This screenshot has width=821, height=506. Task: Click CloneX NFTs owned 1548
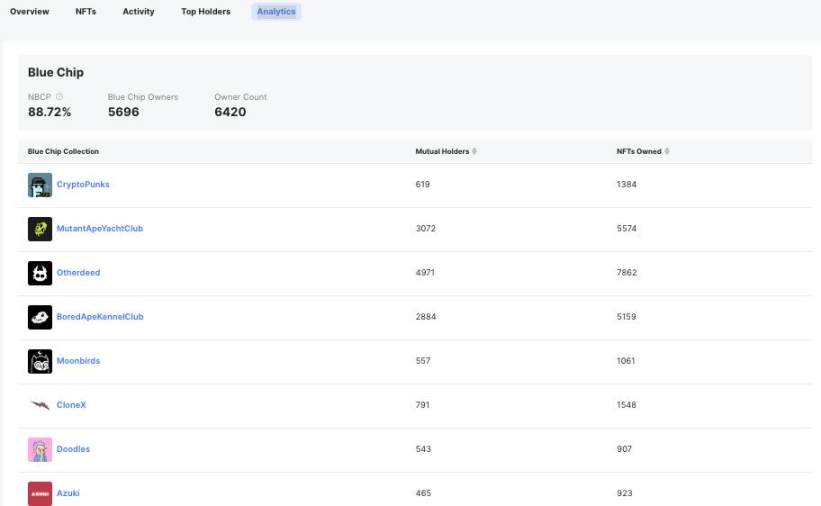click(626, 404)
